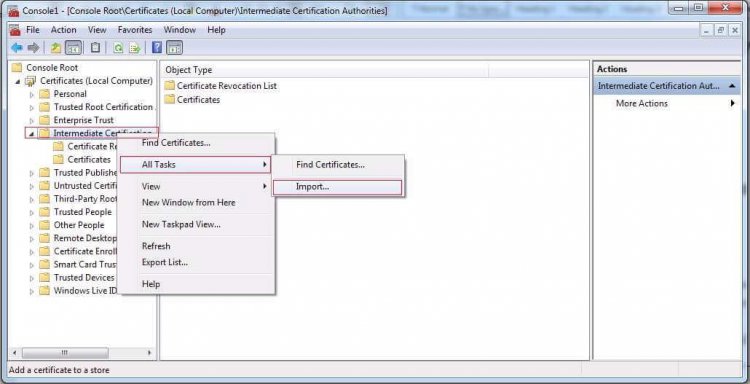This screenshot has height=384, width=750.
Task: Choose New Taskpad View...
Action: tap(197, 224)
